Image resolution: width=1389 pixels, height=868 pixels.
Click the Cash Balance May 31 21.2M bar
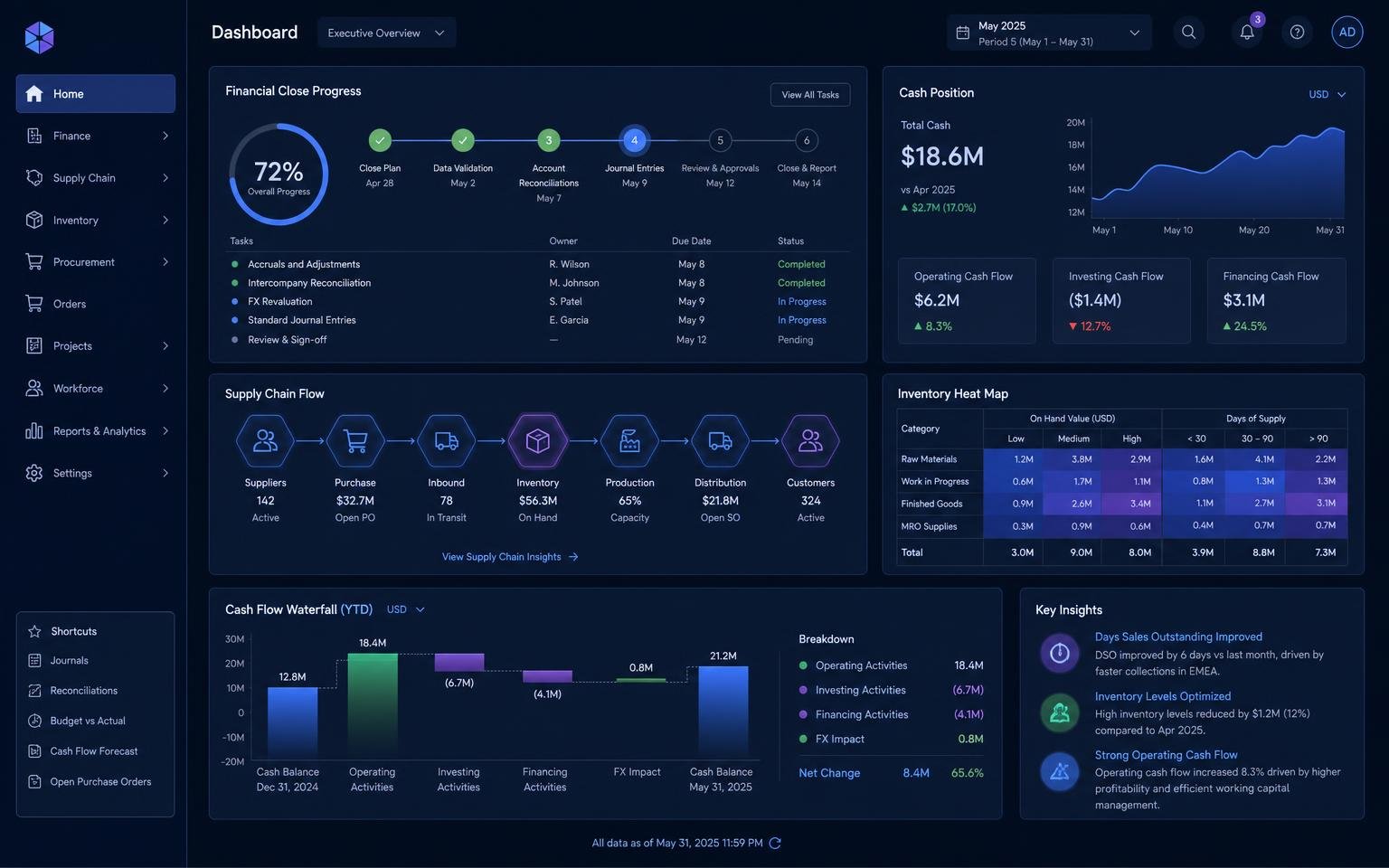click(723, 712)
